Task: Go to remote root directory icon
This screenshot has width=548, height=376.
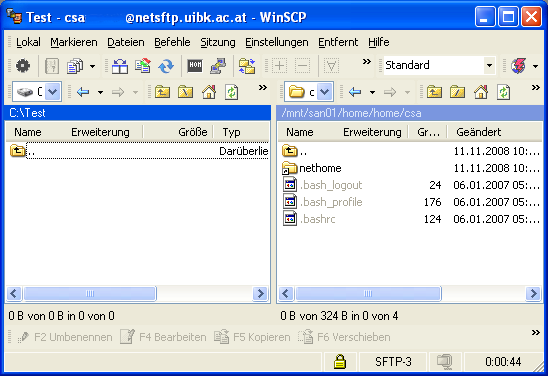Action: tap(457, 92)
